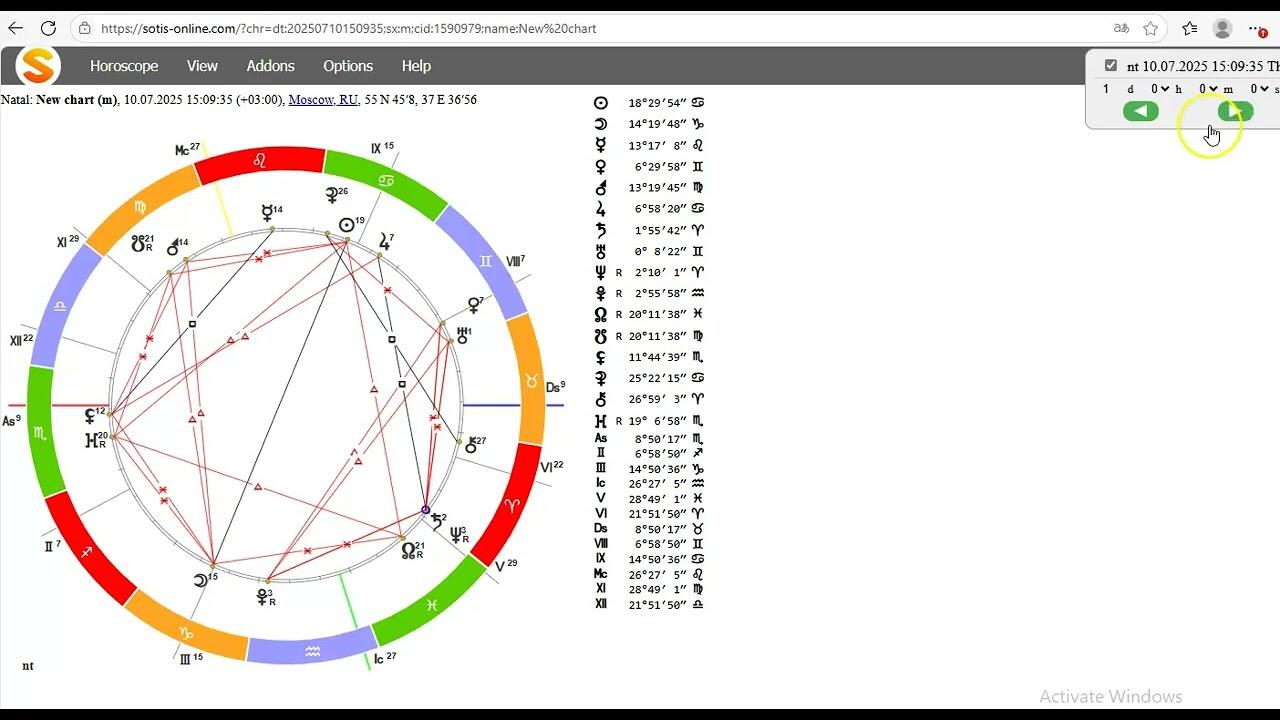Open the Options menu
The width and height of the screenshot is (1280, 720).
[348, 66]
